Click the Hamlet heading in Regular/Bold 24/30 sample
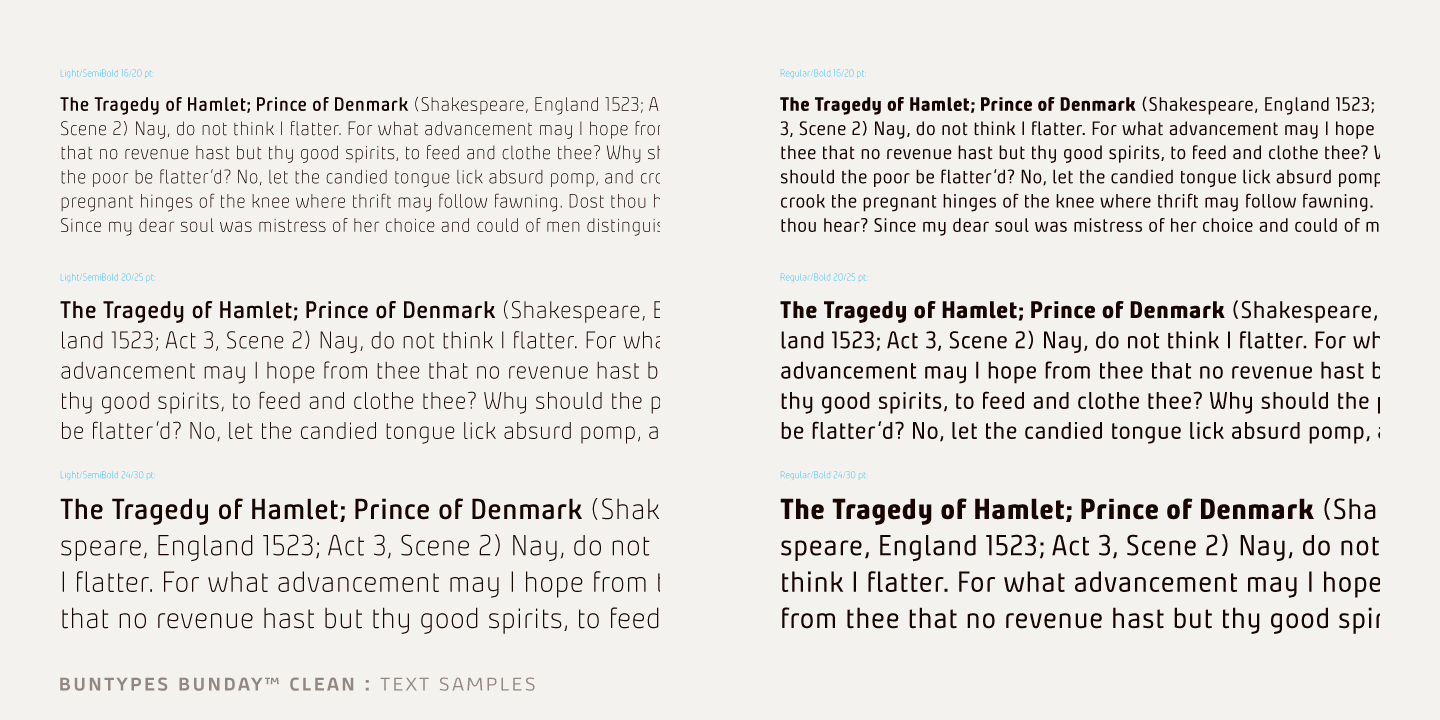The image size is (1440, 720). click(x=1046, y=510)
